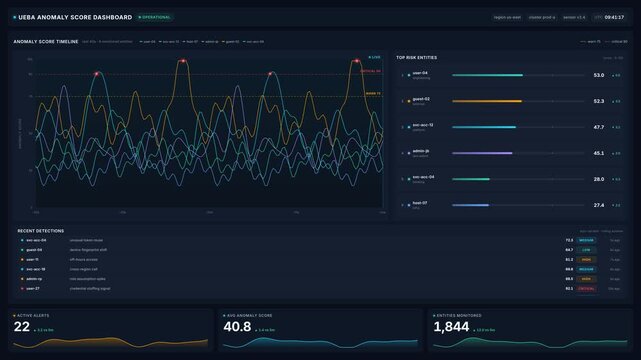The height and width of the screenshot is (360, 641).
Task: Open the admin-cy detection row
Action: (x=321, y=279)
